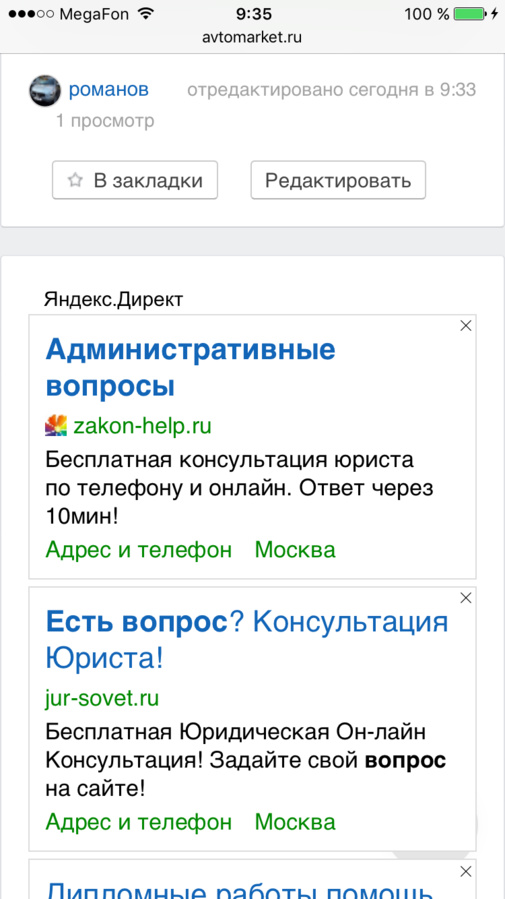Tap the avtomarket.ru address bar

[x=252, y=38]
